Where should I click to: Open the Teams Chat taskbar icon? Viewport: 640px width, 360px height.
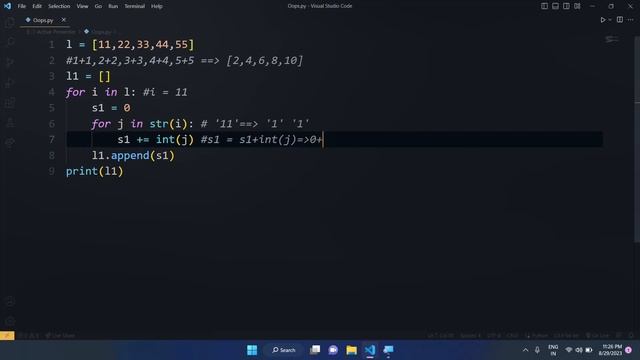(x=333, y=350)
